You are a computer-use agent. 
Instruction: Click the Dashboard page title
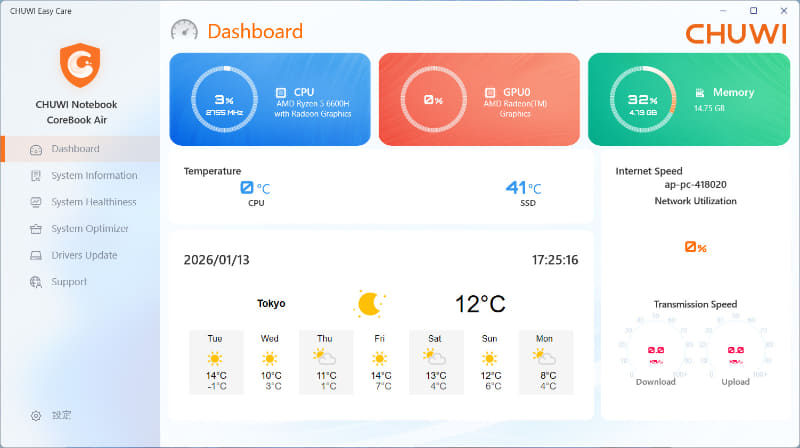[255, 32]
